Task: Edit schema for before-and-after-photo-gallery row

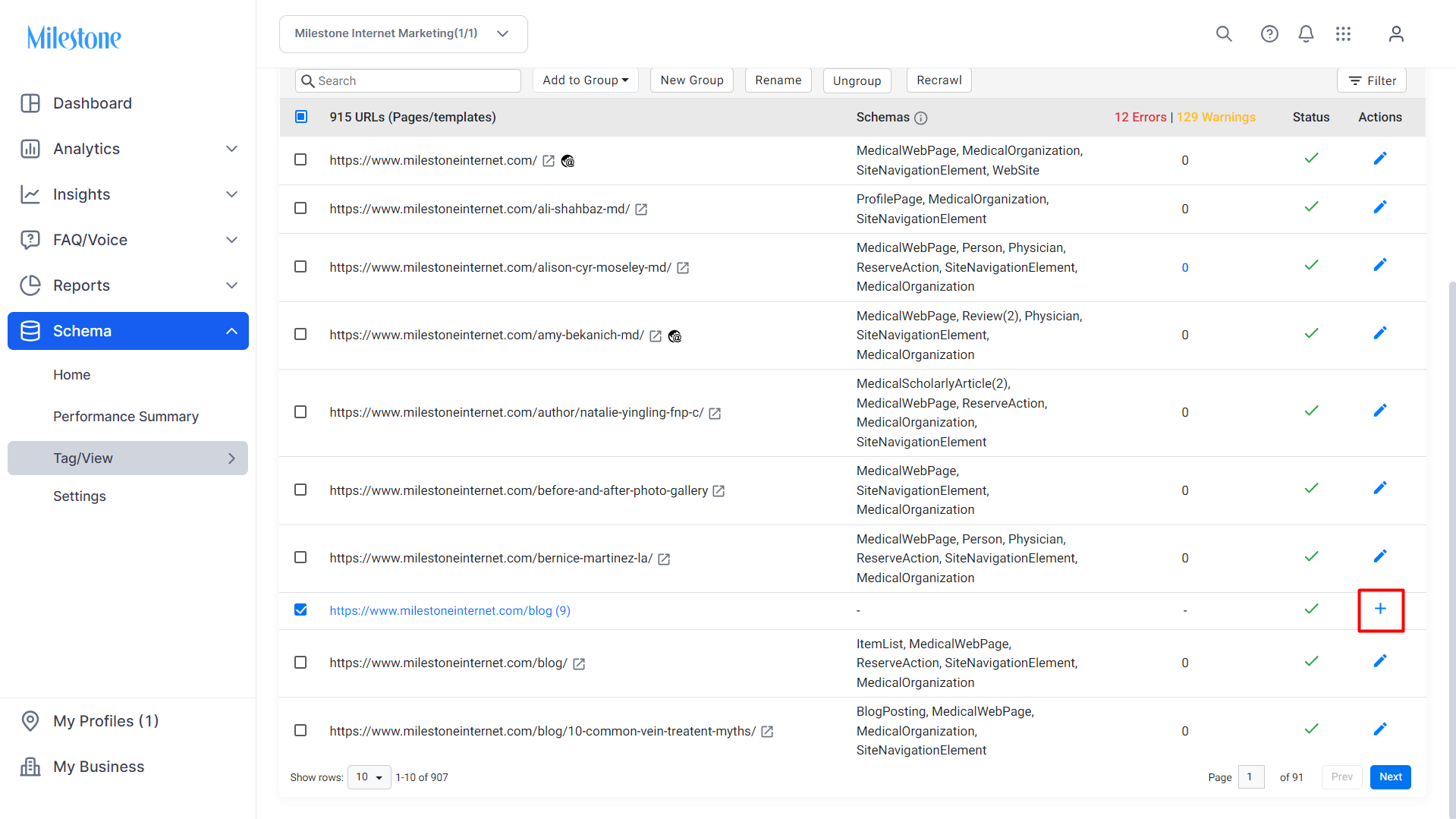Action: pyautogui.click(x=1380, y=488)
